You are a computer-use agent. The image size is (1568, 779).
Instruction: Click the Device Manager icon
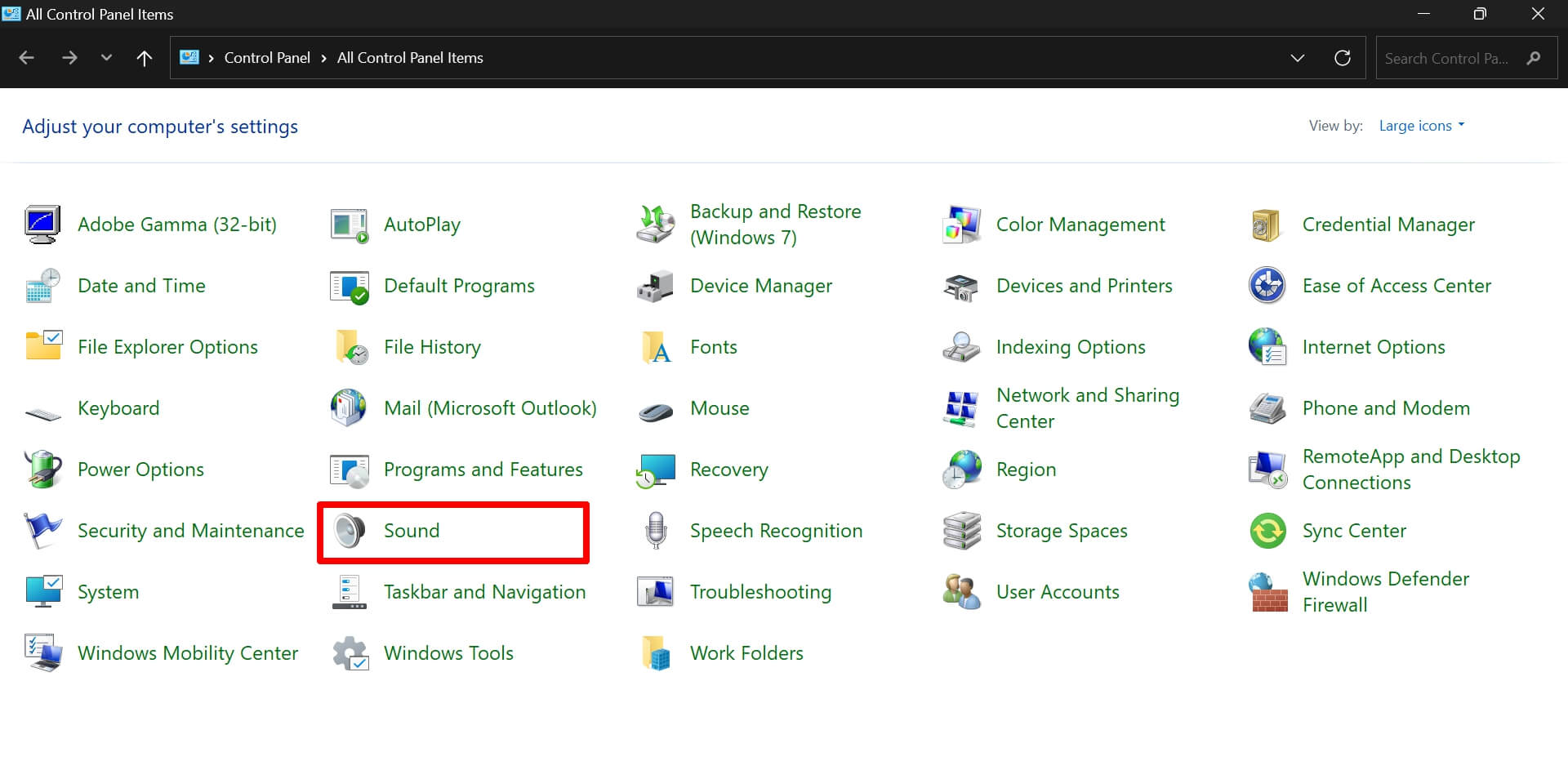coord(655,286)
